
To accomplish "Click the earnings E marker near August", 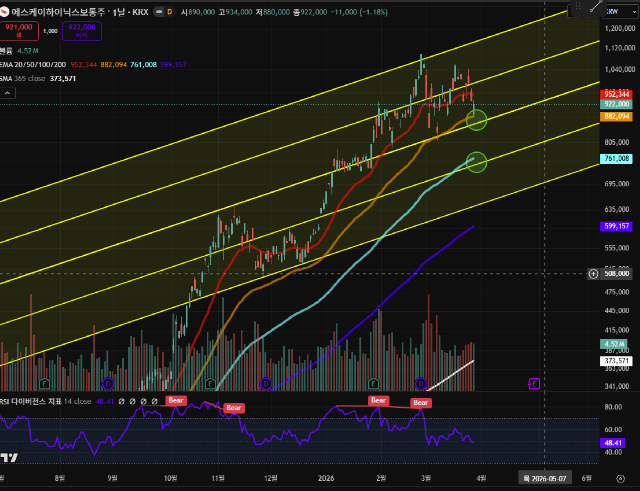I will (x=44, y=384).
